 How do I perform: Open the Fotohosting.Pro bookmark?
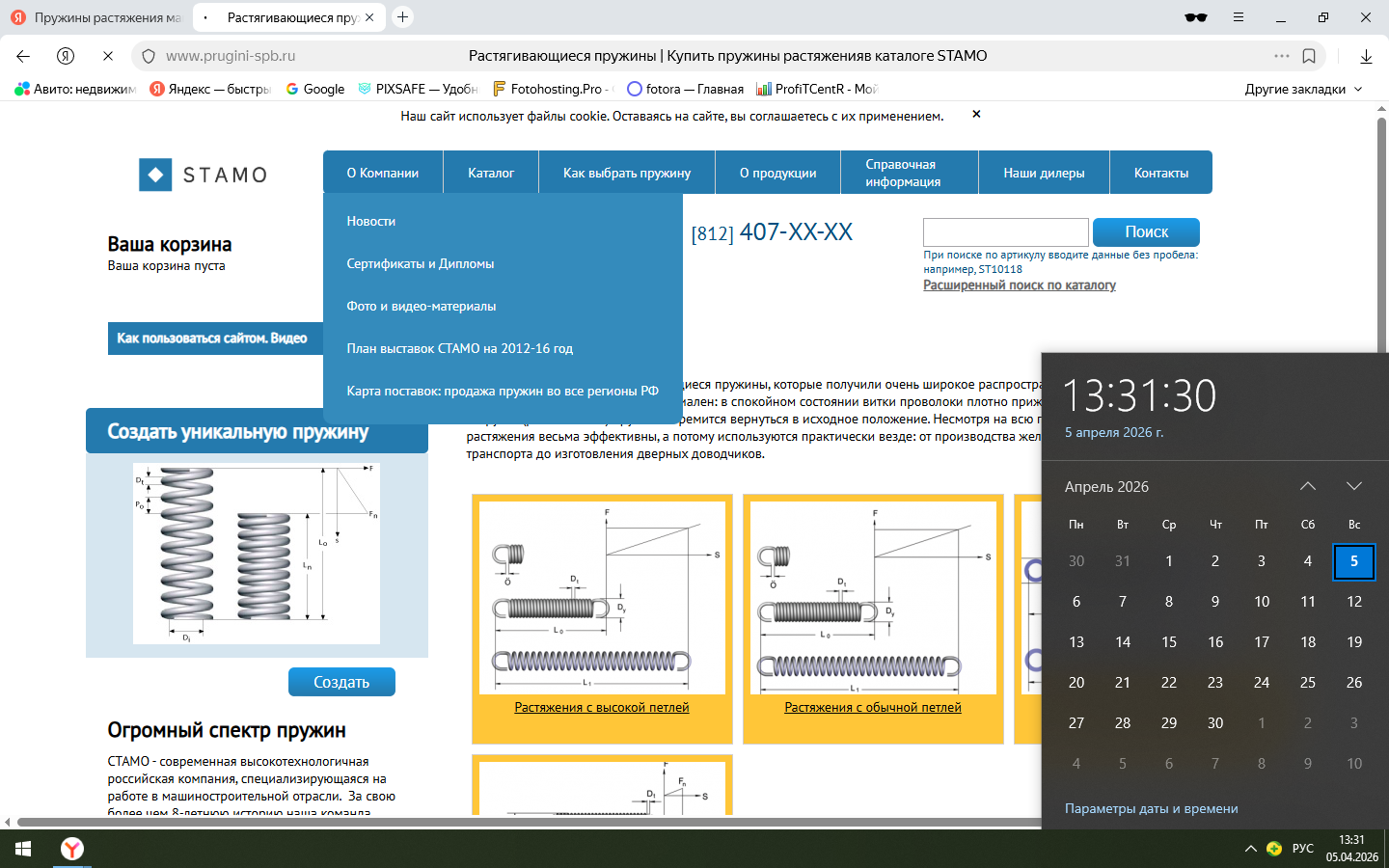tap(553, 89)
